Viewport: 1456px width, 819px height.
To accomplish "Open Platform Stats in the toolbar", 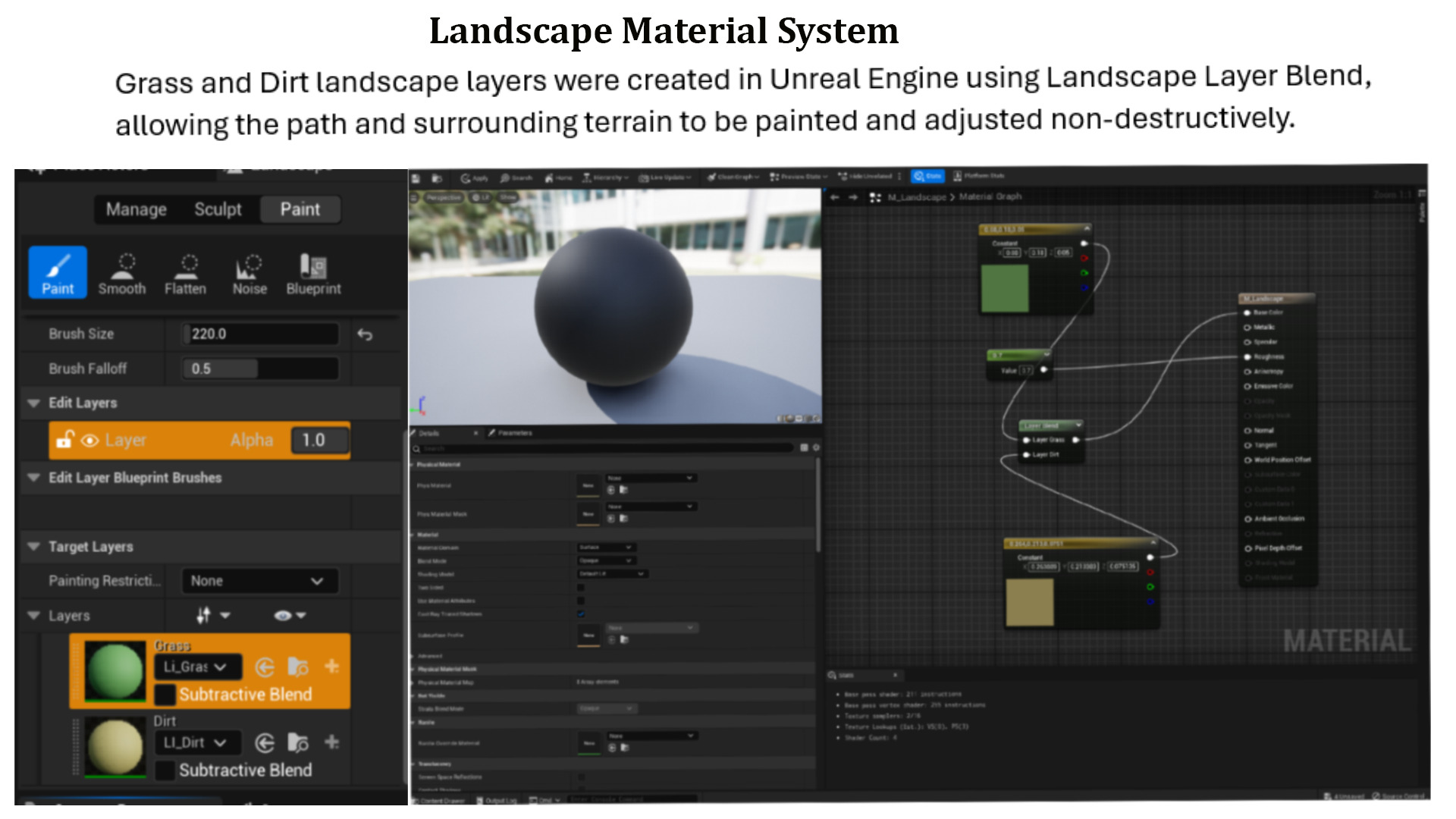I will coord(979,176).
